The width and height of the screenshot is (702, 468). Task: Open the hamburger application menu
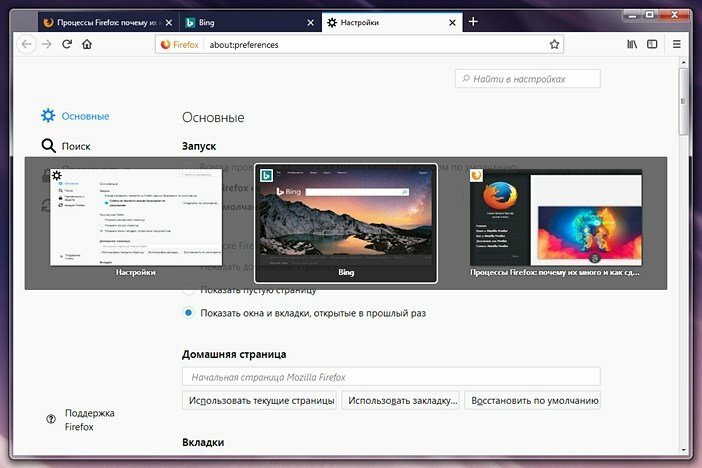coord(677,44)
